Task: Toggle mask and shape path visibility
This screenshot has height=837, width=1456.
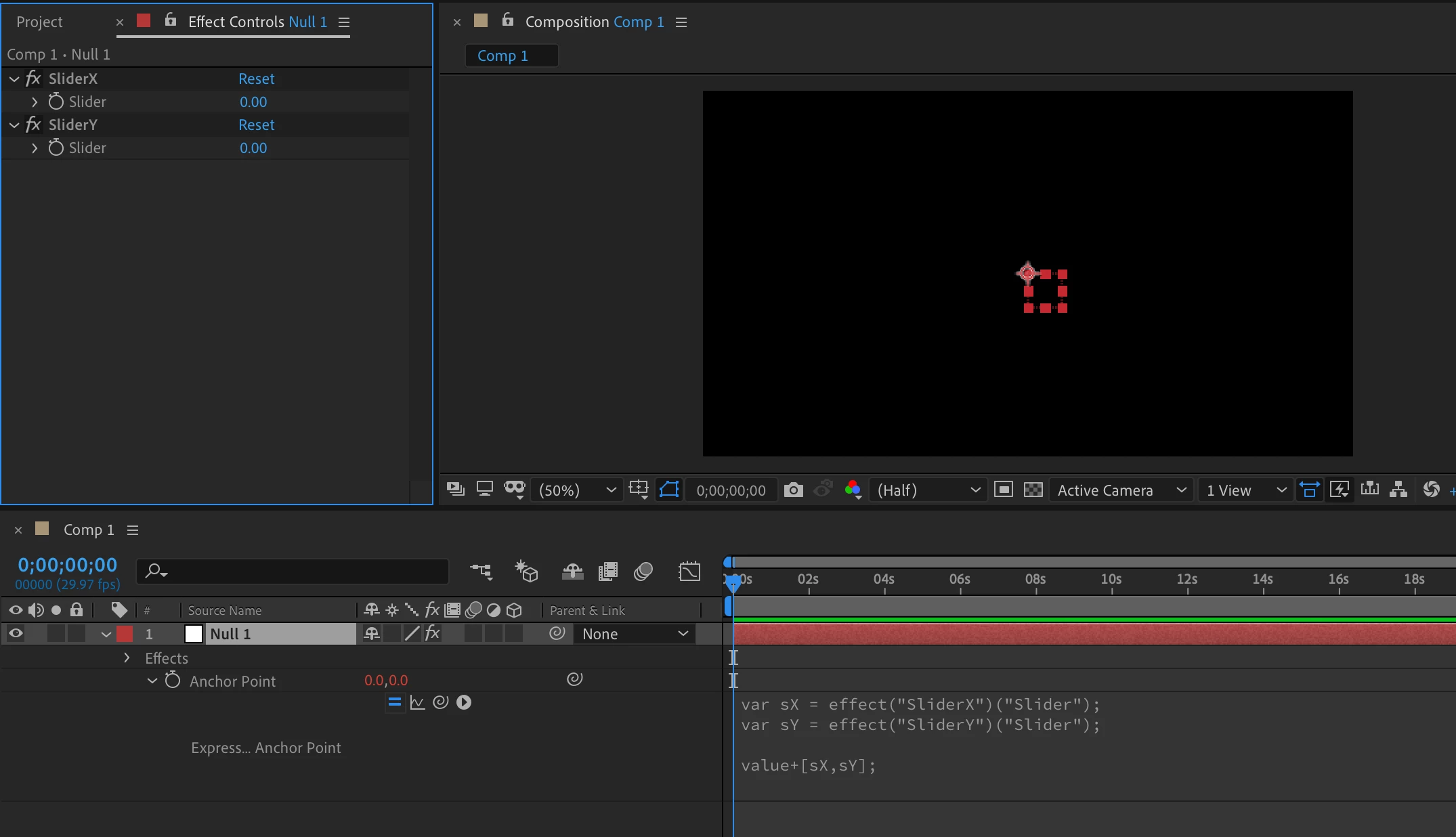Action: click(669, 490)
